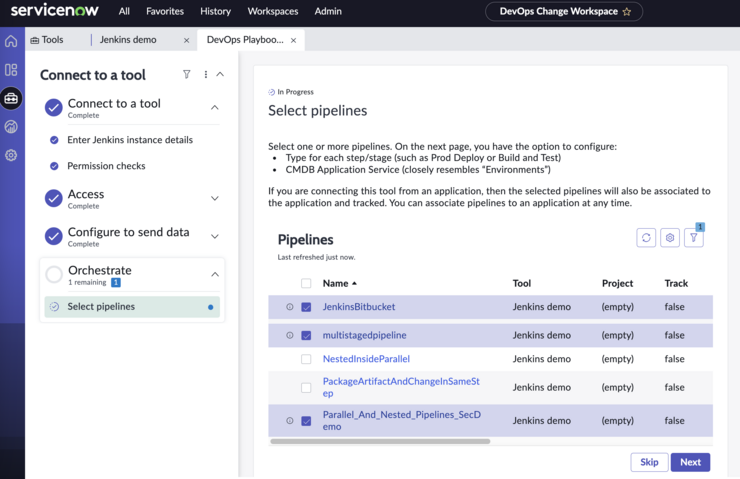The height and width of the screenshot is (479, 740).
Task: Open the Admin menu
Action: 328,11
